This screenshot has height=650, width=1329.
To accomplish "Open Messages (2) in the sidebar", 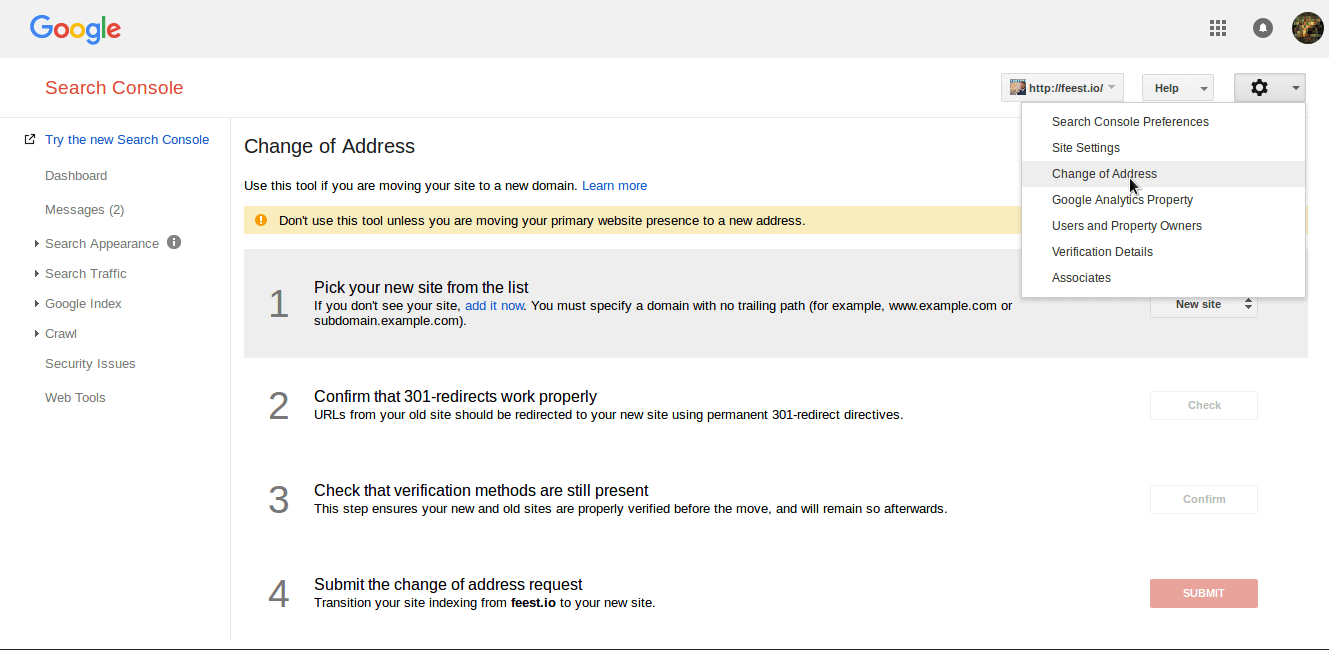I will 85,210.
